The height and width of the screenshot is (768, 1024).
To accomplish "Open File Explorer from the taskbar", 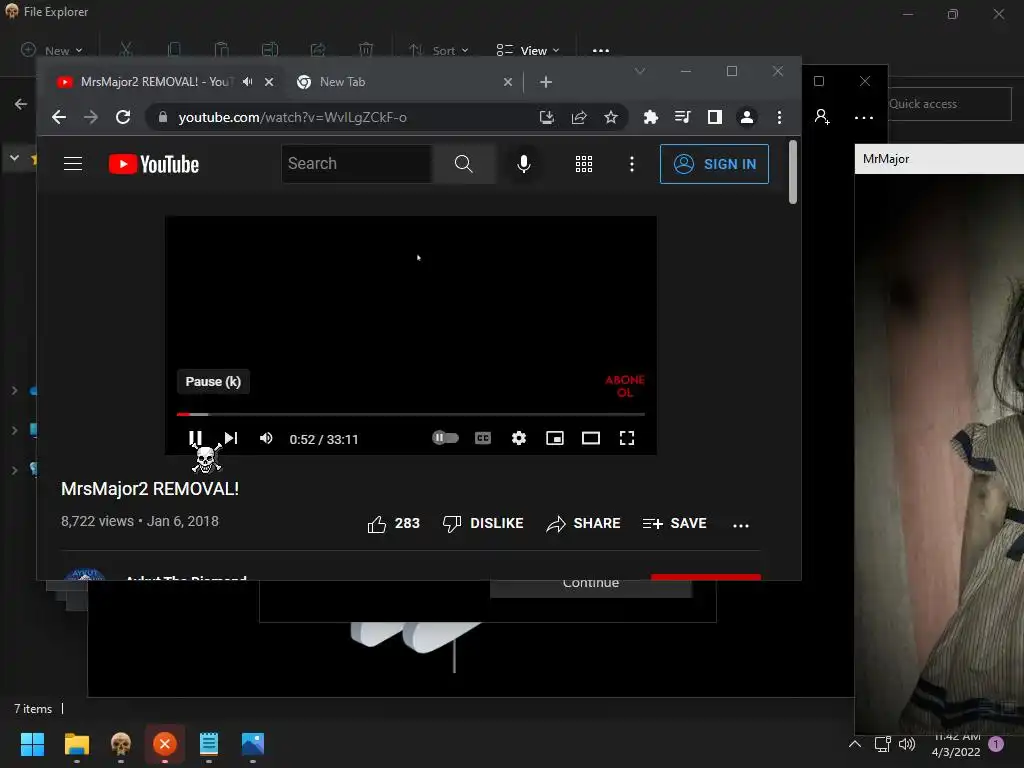I will pos(76,744).
